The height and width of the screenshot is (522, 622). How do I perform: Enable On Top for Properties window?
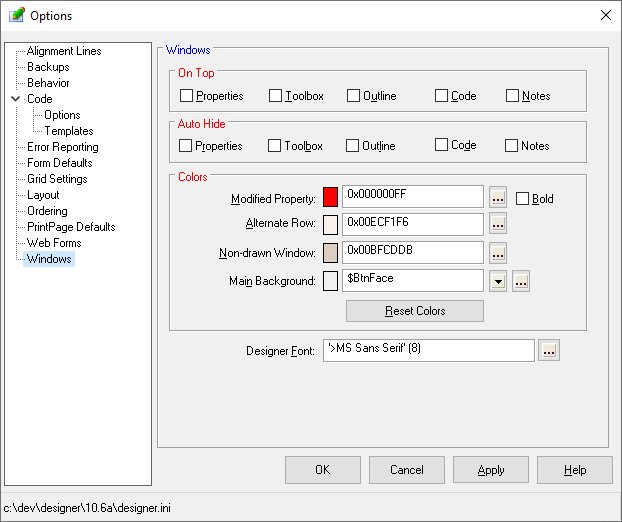(x=187, y=96)
